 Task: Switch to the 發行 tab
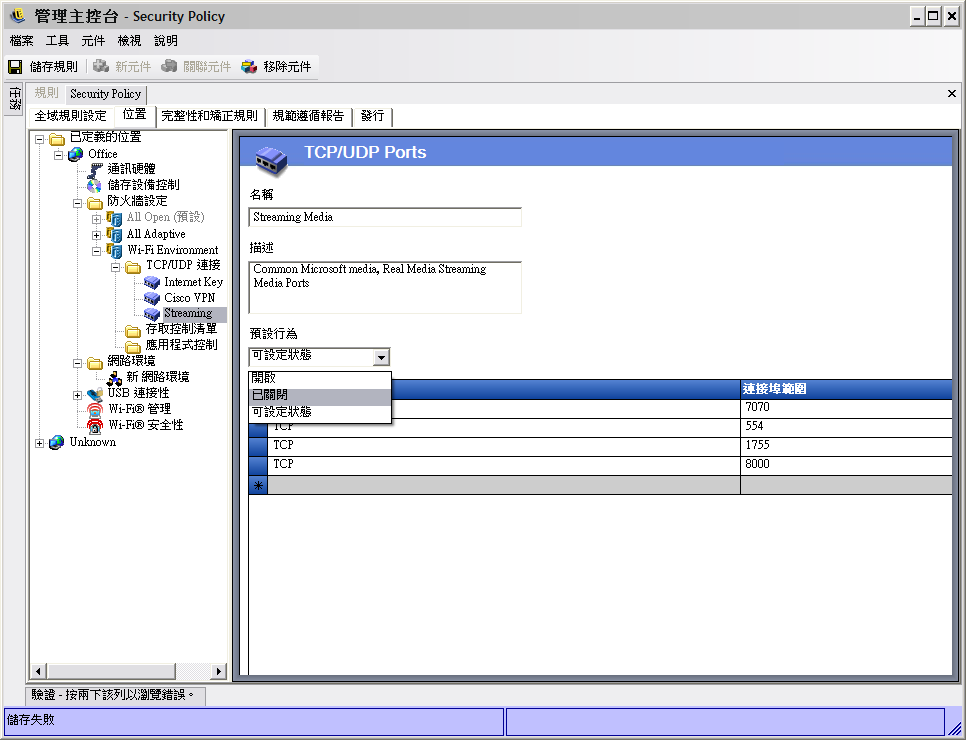[373, 116]
